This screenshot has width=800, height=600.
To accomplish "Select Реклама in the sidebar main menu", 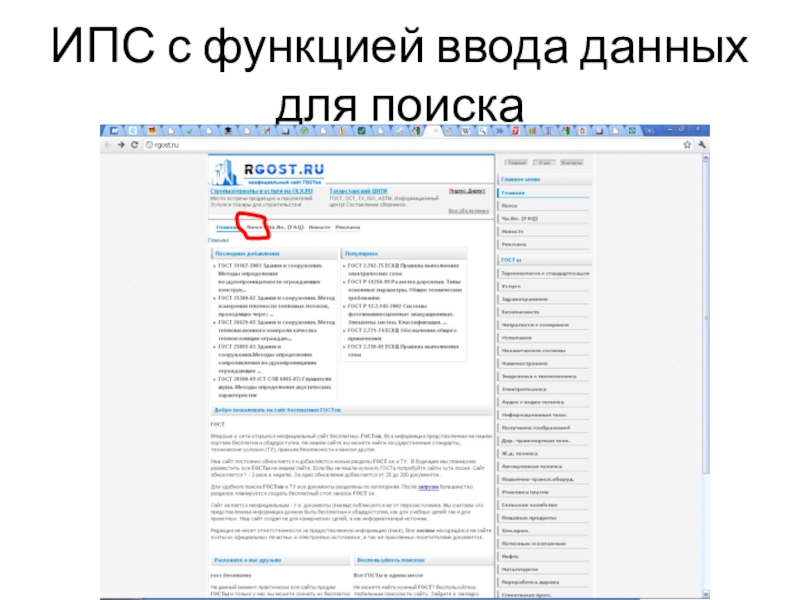I will [543, 244].
